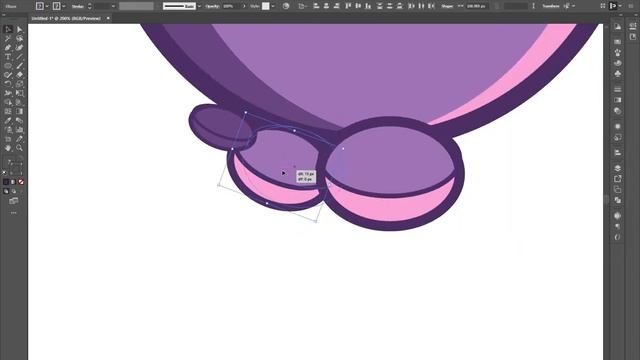Select the Rotate tool
The height and width of the screenshot is (360, 640).
click(x=8, y=84)
